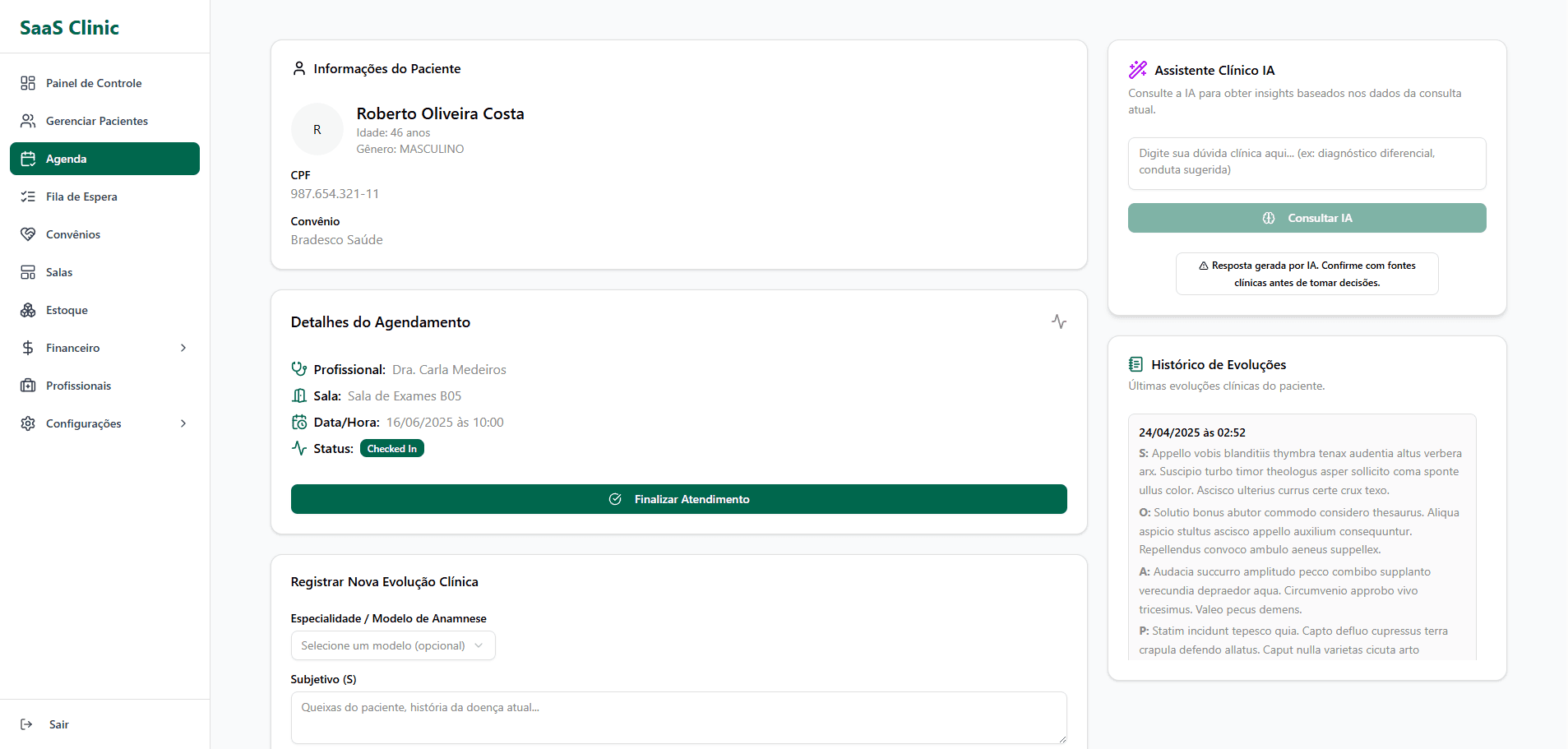Click the Consultar IA button

1306,218
